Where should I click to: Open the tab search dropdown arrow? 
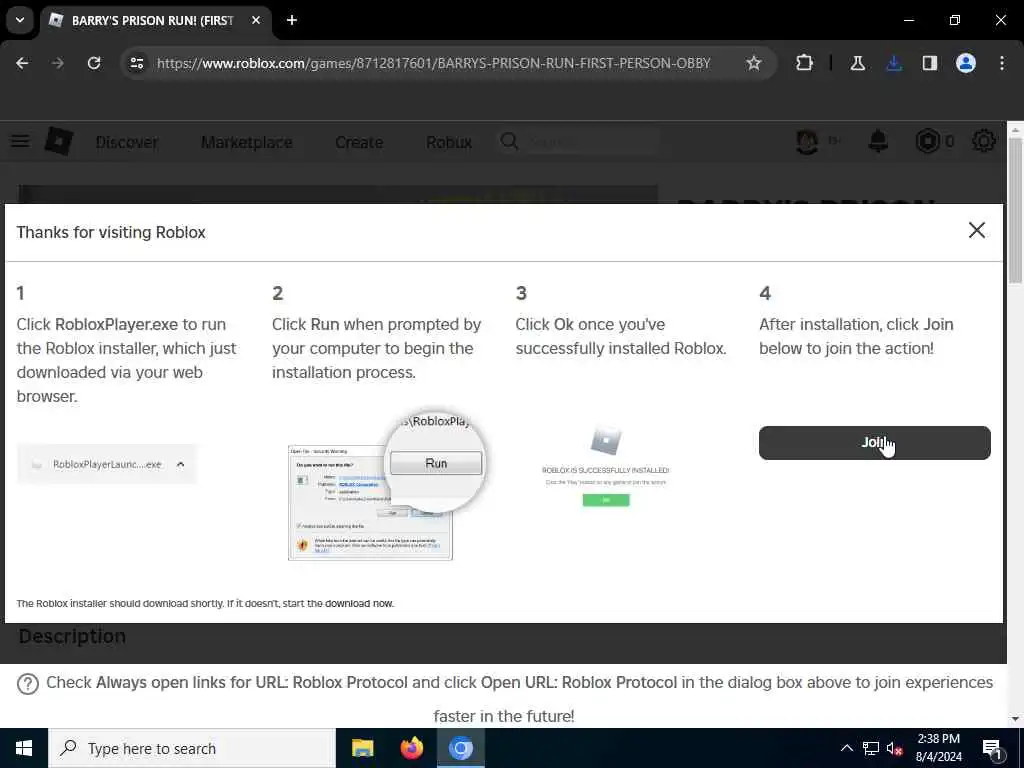click(20, 20)
